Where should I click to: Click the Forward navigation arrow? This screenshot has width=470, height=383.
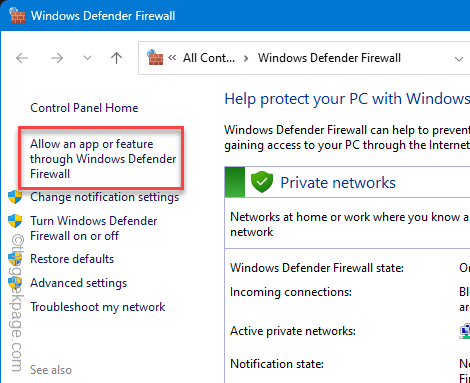point(57,58)
